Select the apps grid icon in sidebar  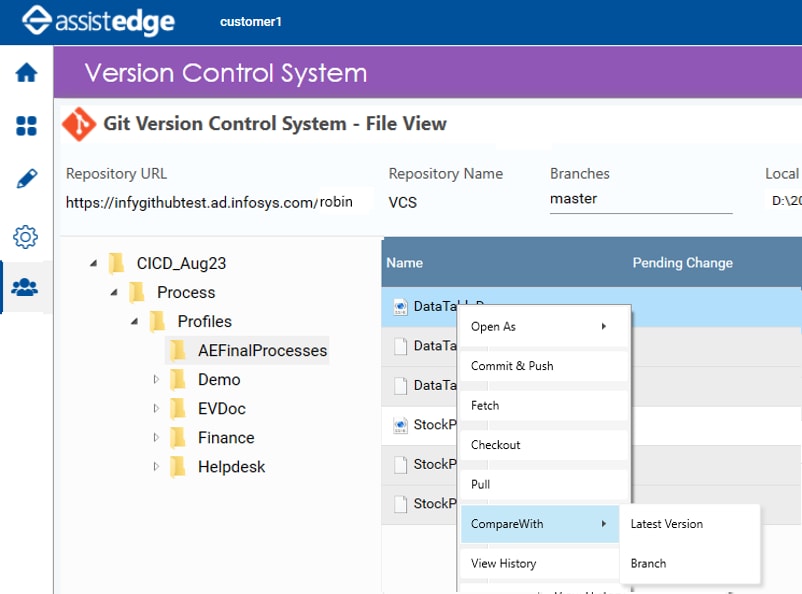coord(27,126)
